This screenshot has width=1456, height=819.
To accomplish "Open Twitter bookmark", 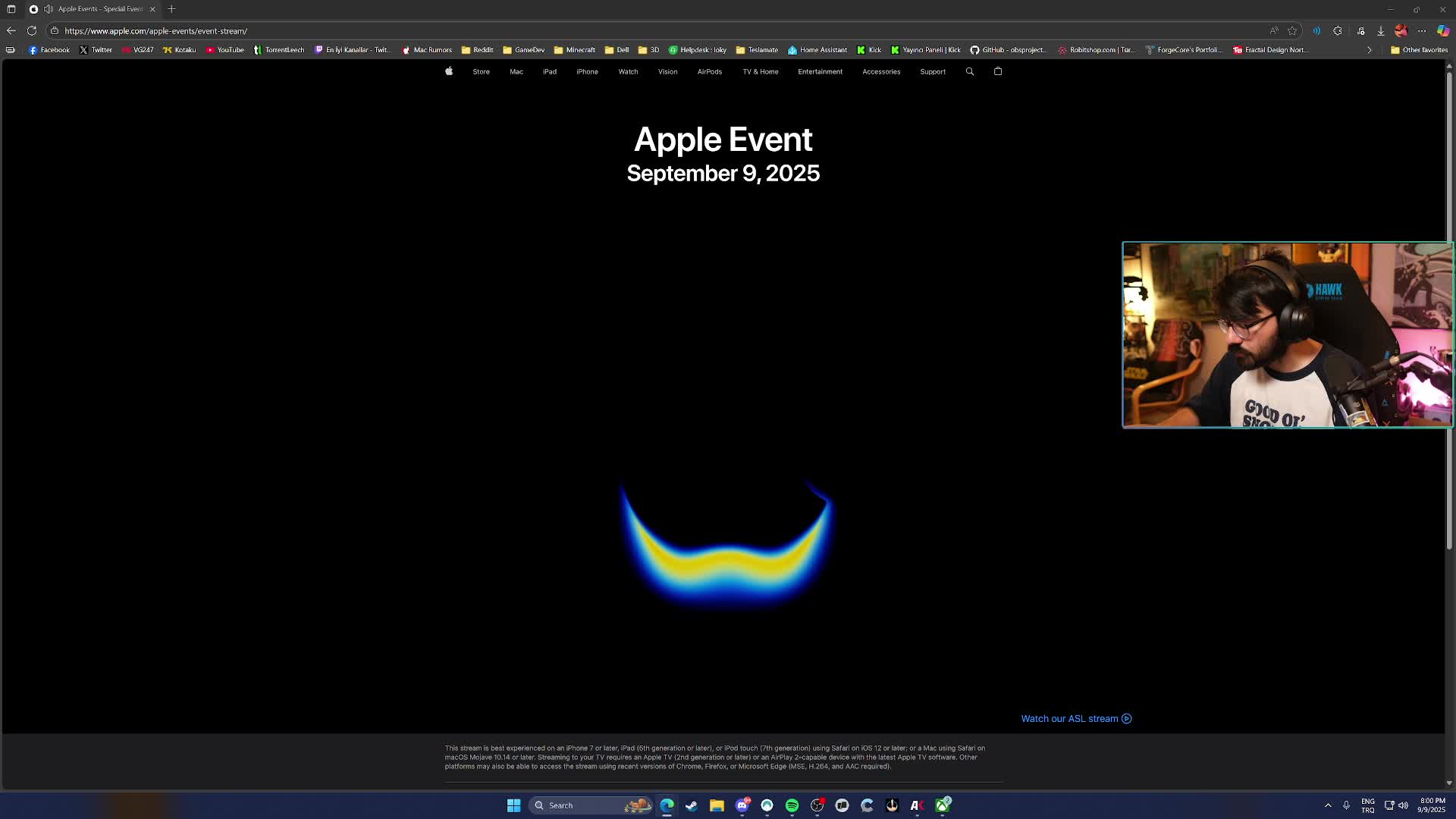I will (x=96, y=50).
